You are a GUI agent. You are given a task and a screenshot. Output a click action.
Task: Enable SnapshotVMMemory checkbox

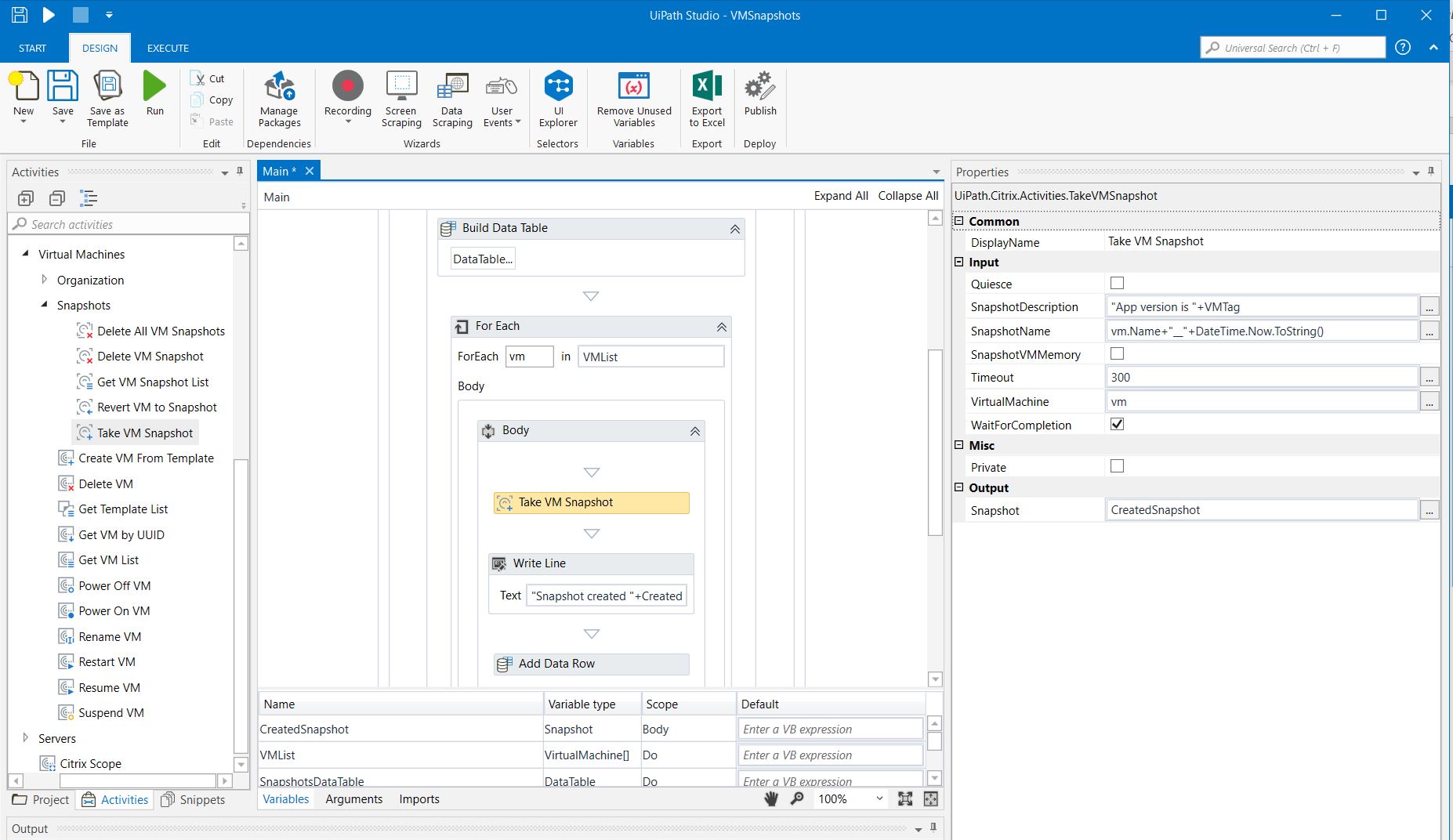(x=1117, y=353)
